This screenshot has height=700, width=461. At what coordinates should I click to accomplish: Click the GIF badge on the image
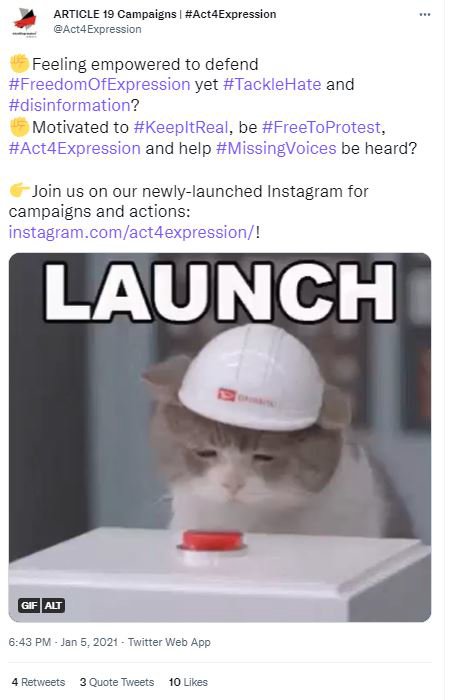(x=29, y=605)
